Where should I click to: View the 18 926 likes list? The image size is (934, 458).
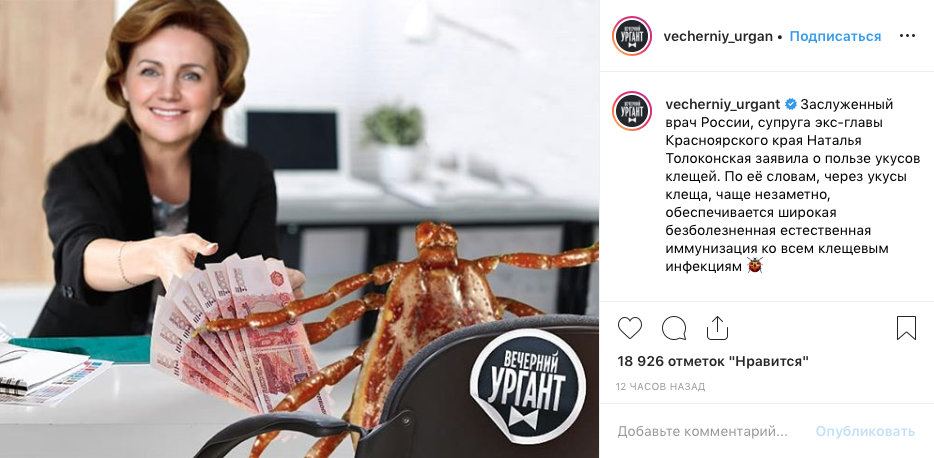tap(713, 361)
